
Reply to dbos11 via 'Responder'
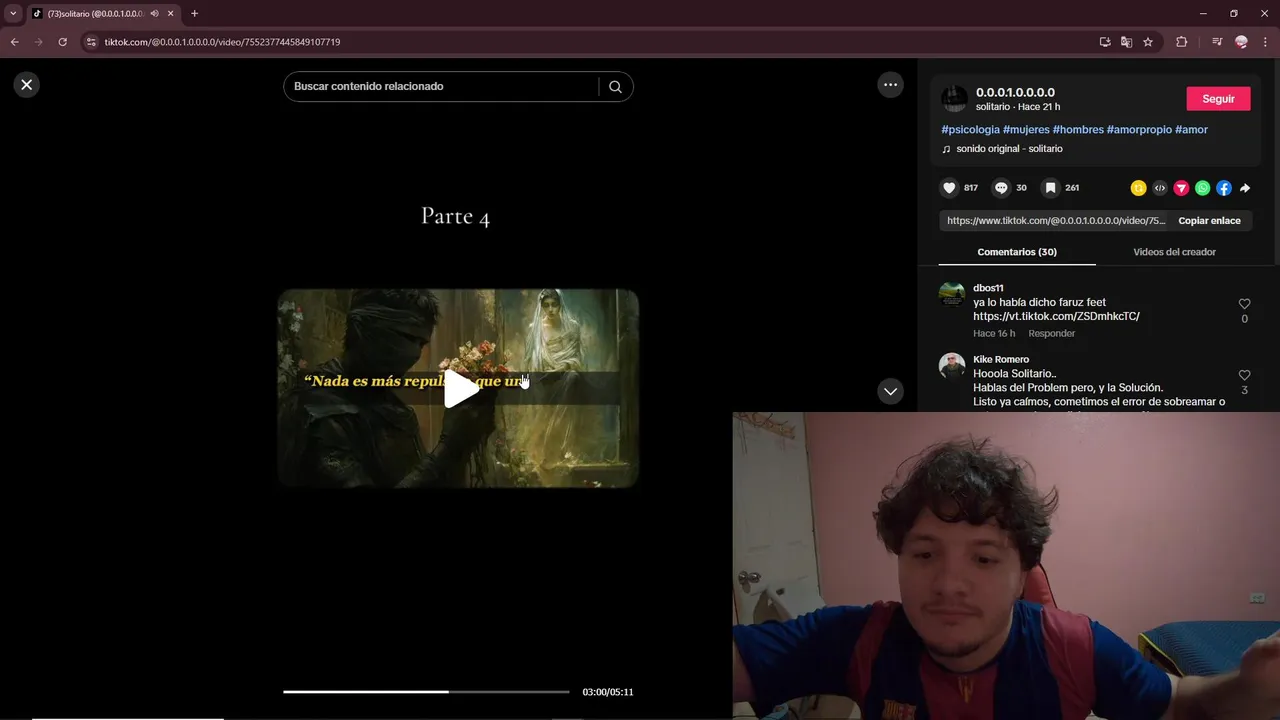(1052, 334)
